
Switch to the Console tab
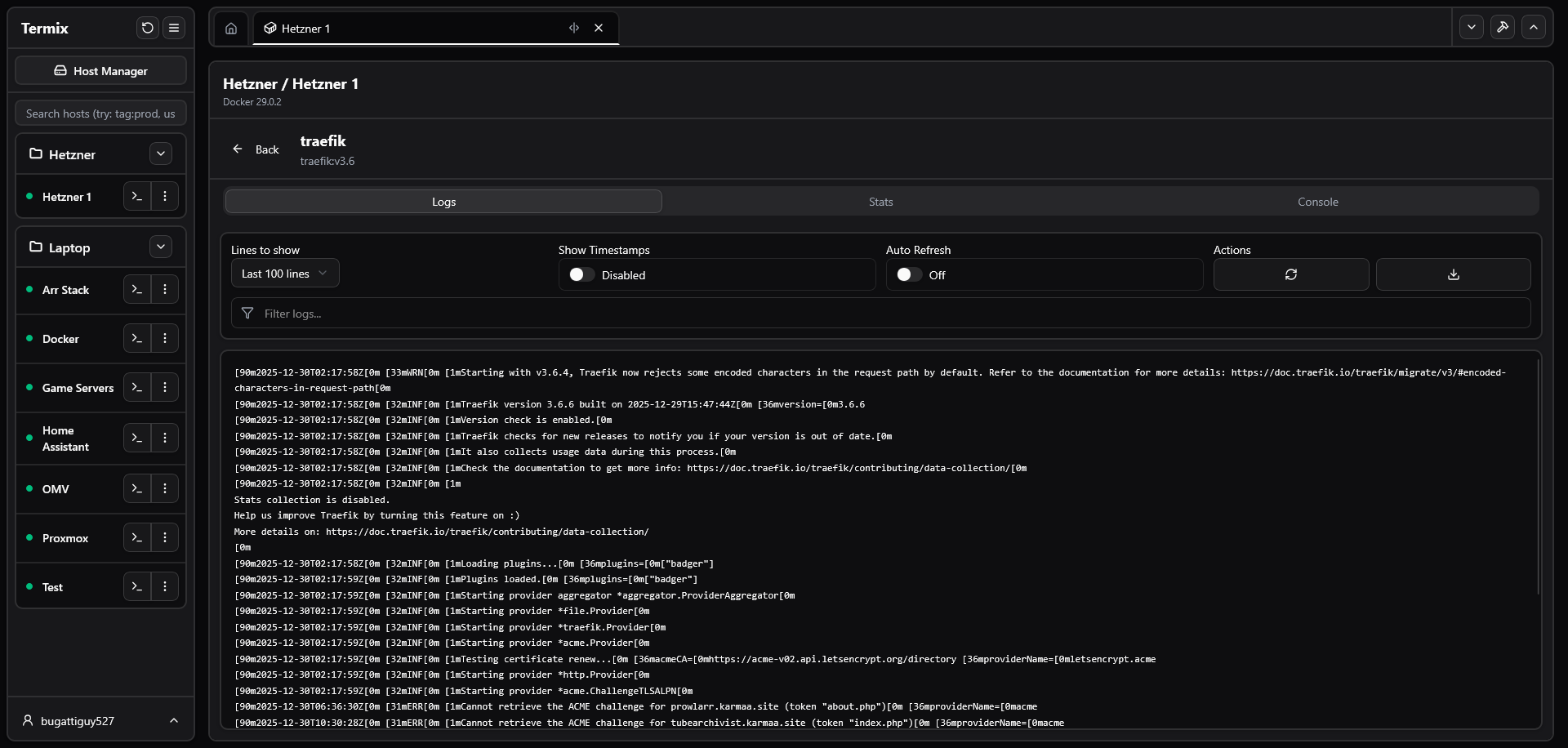tap(1317, 202)
